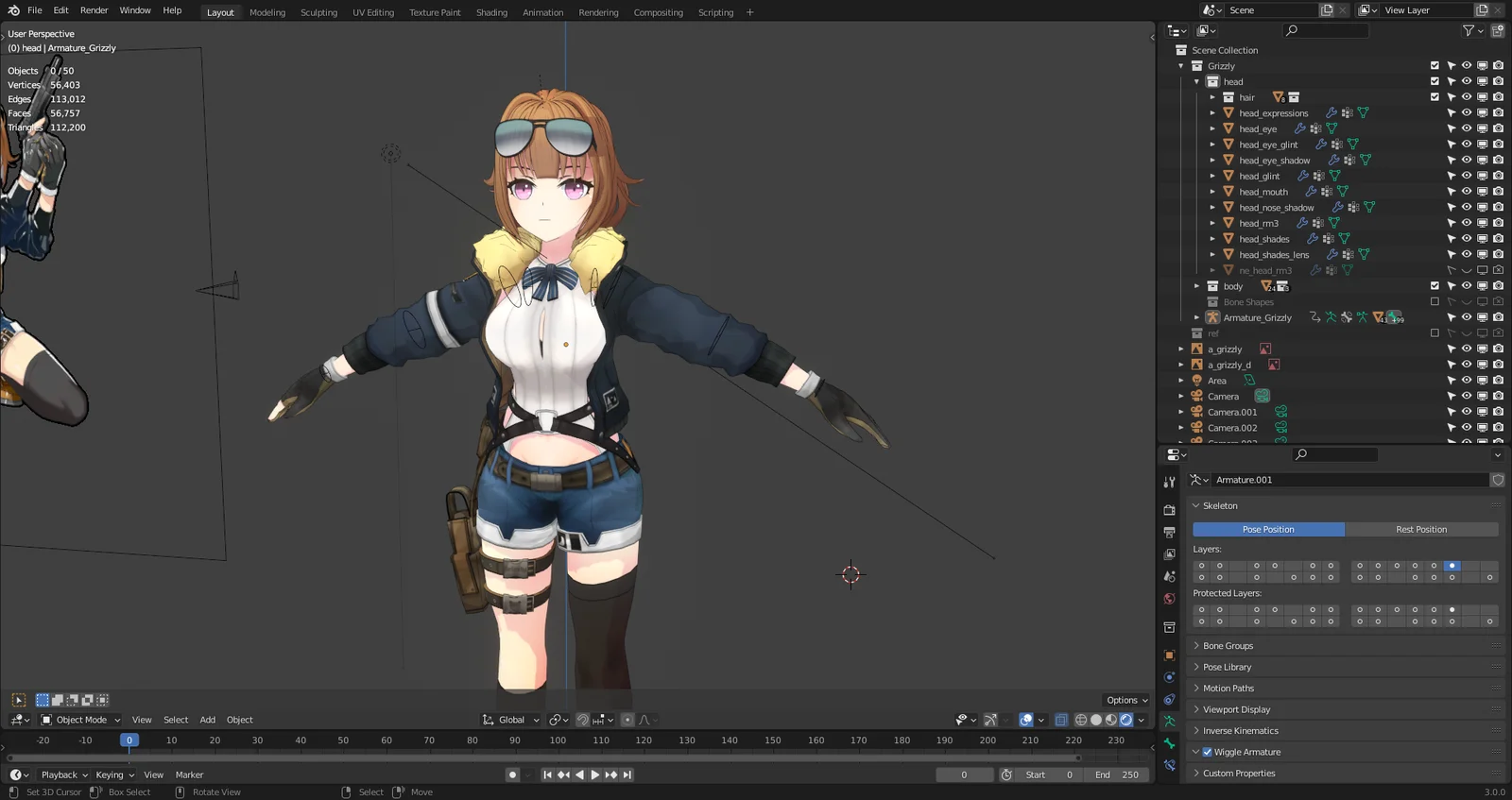This screenshot has height=800, width=1512.
Task: Open the Tool properties tab
Action: tap(1169, 482)
